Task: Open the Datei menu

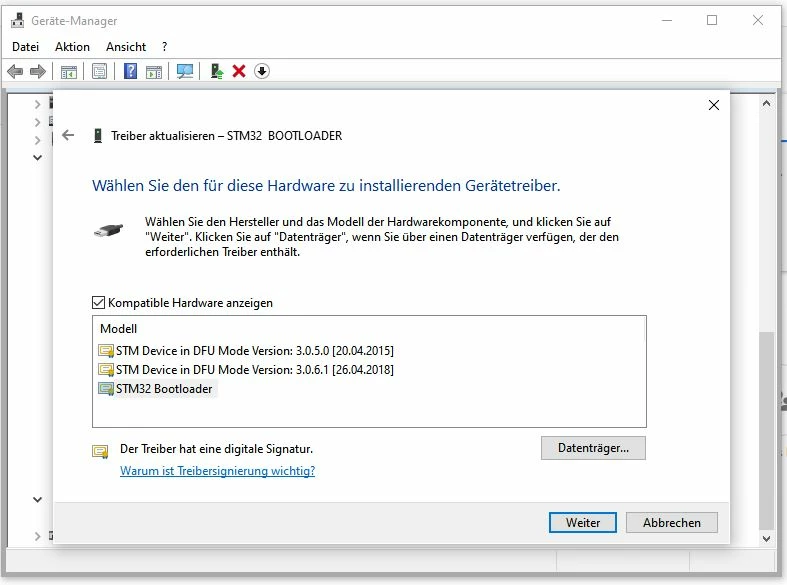Action: pos(25,47)
